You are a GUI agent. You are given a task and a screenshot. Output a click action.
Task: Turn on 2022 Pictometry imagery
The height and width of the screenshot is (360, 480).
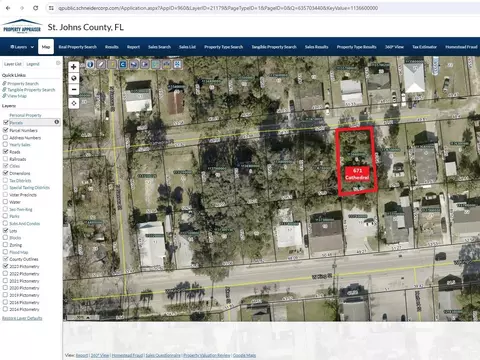pos(5,273)
